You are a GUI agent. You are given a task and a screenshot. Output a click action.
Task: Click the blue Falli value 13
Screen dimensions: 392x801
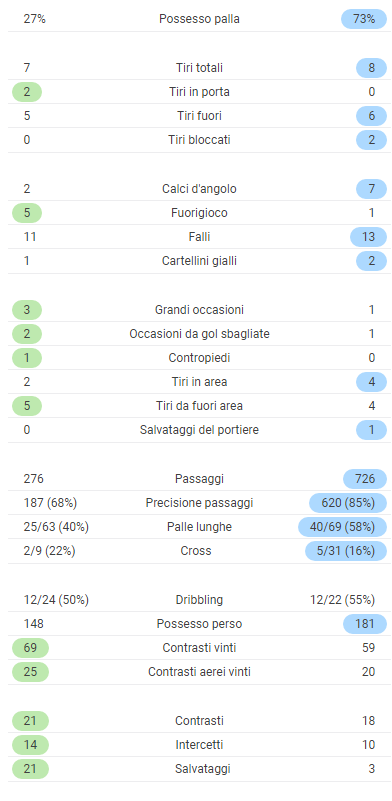tap(368, 237)
